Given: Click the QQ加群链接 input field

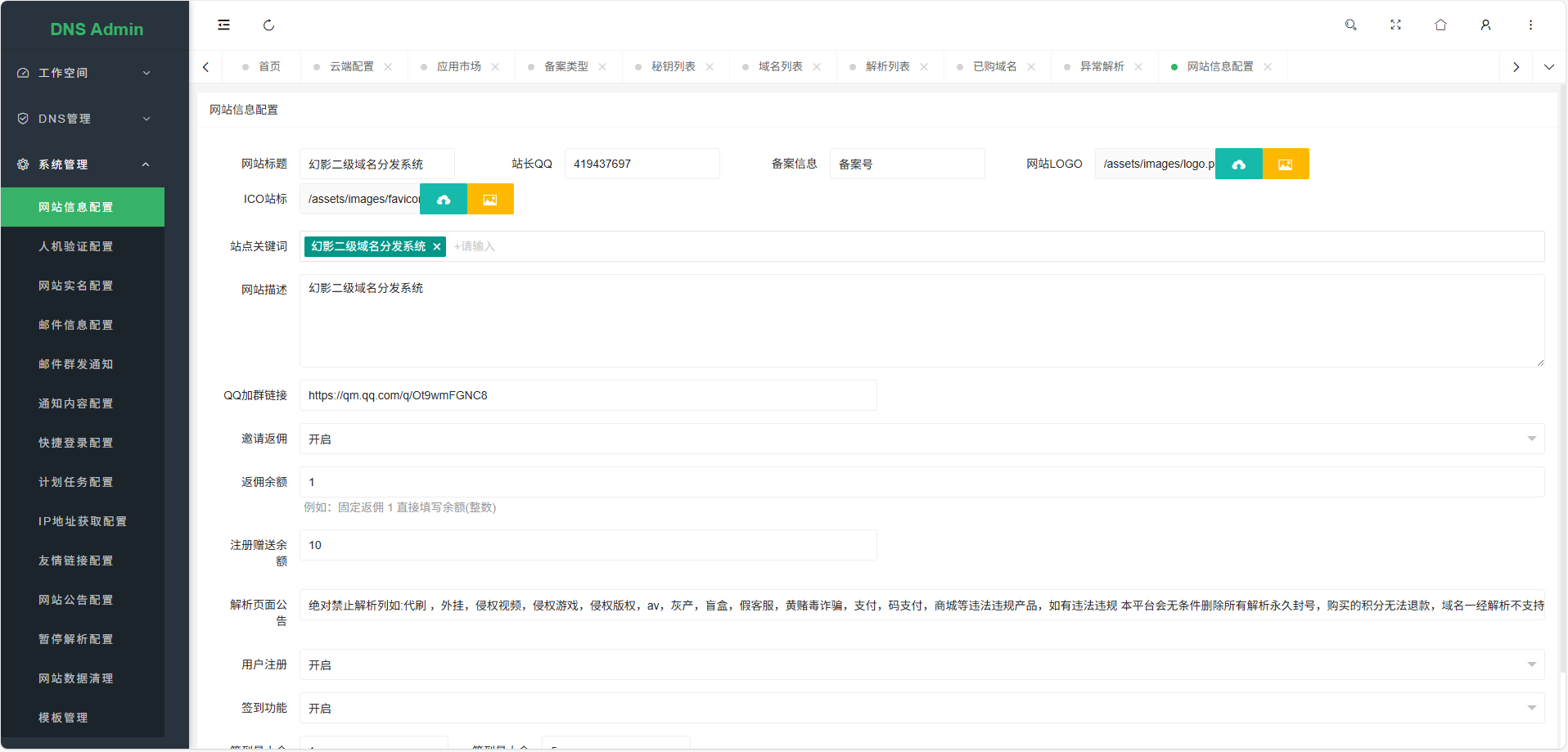Looking at the screenshot, I should (588, 396).
